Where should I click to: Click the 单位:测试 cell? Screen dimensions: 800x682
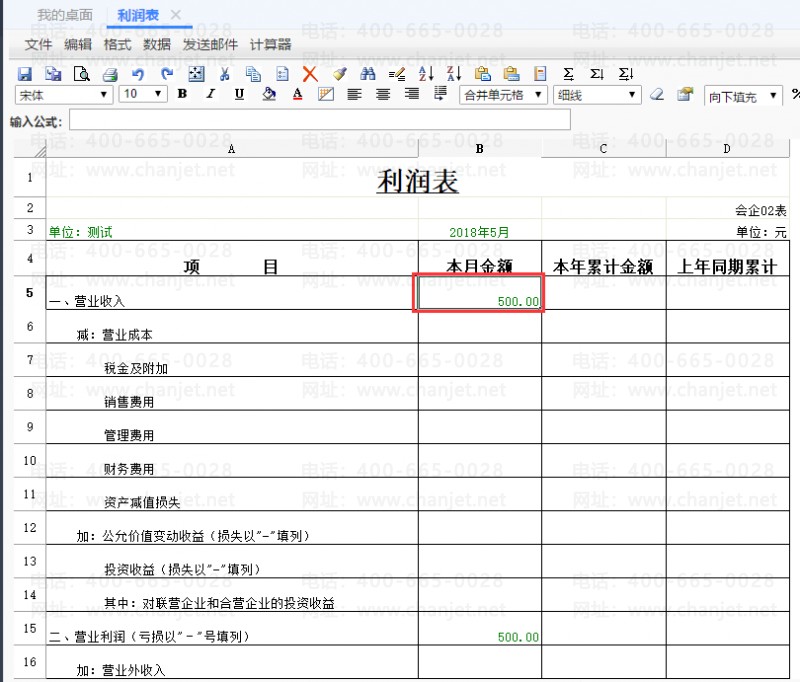tap(232, 231)
